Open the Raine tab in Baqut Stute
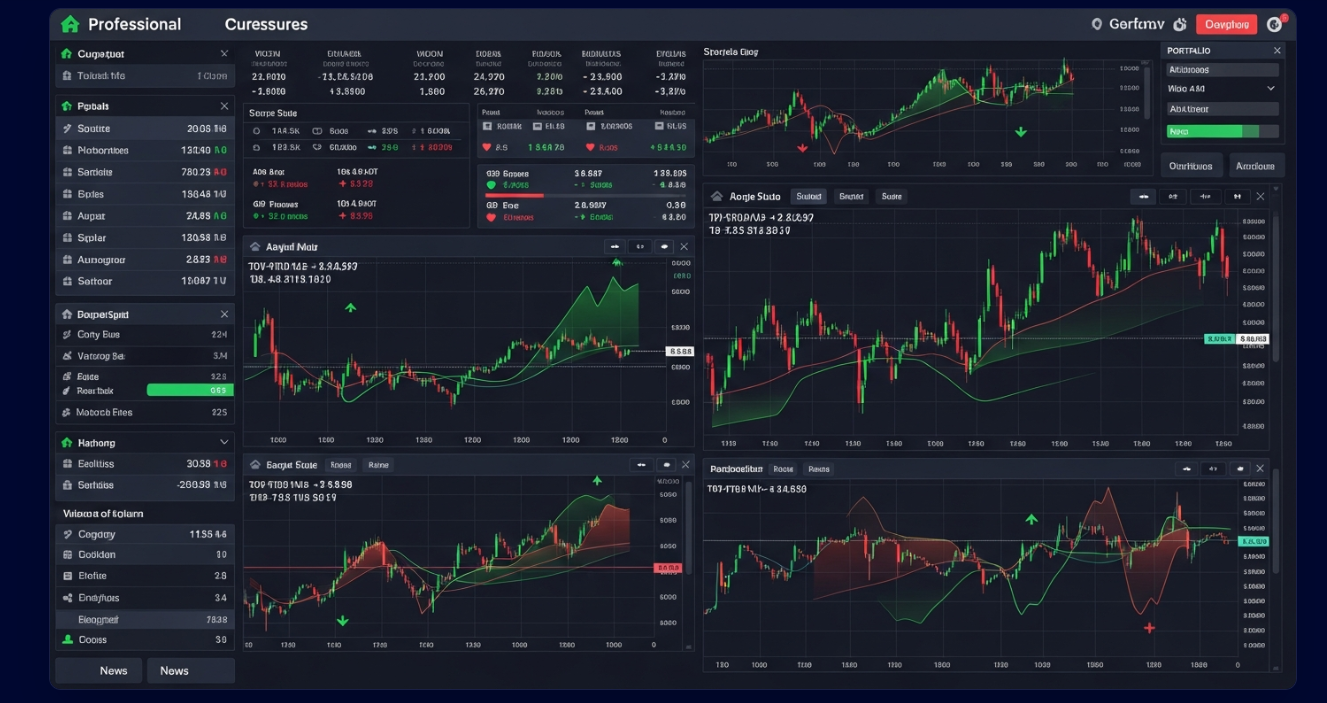Viewport: 1327px width, 703px height. click(378, 465)
